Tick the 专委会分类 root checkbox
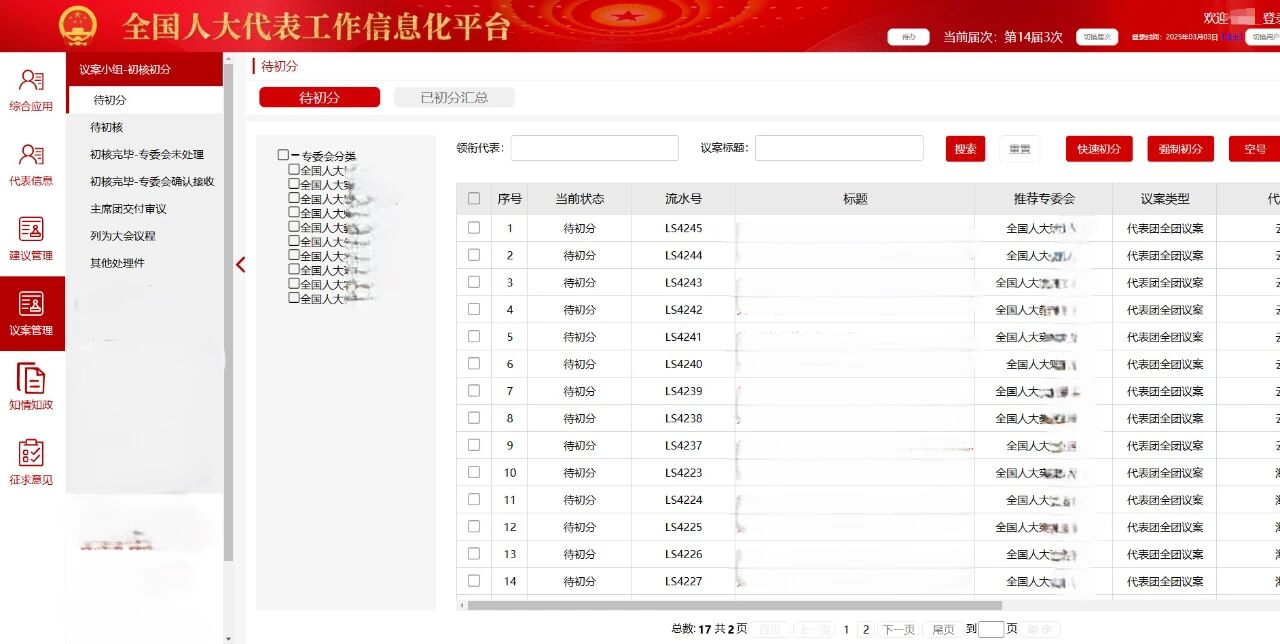Viewport: 1280px width, 644px height. pyautogui.click(x=283, y=155)
